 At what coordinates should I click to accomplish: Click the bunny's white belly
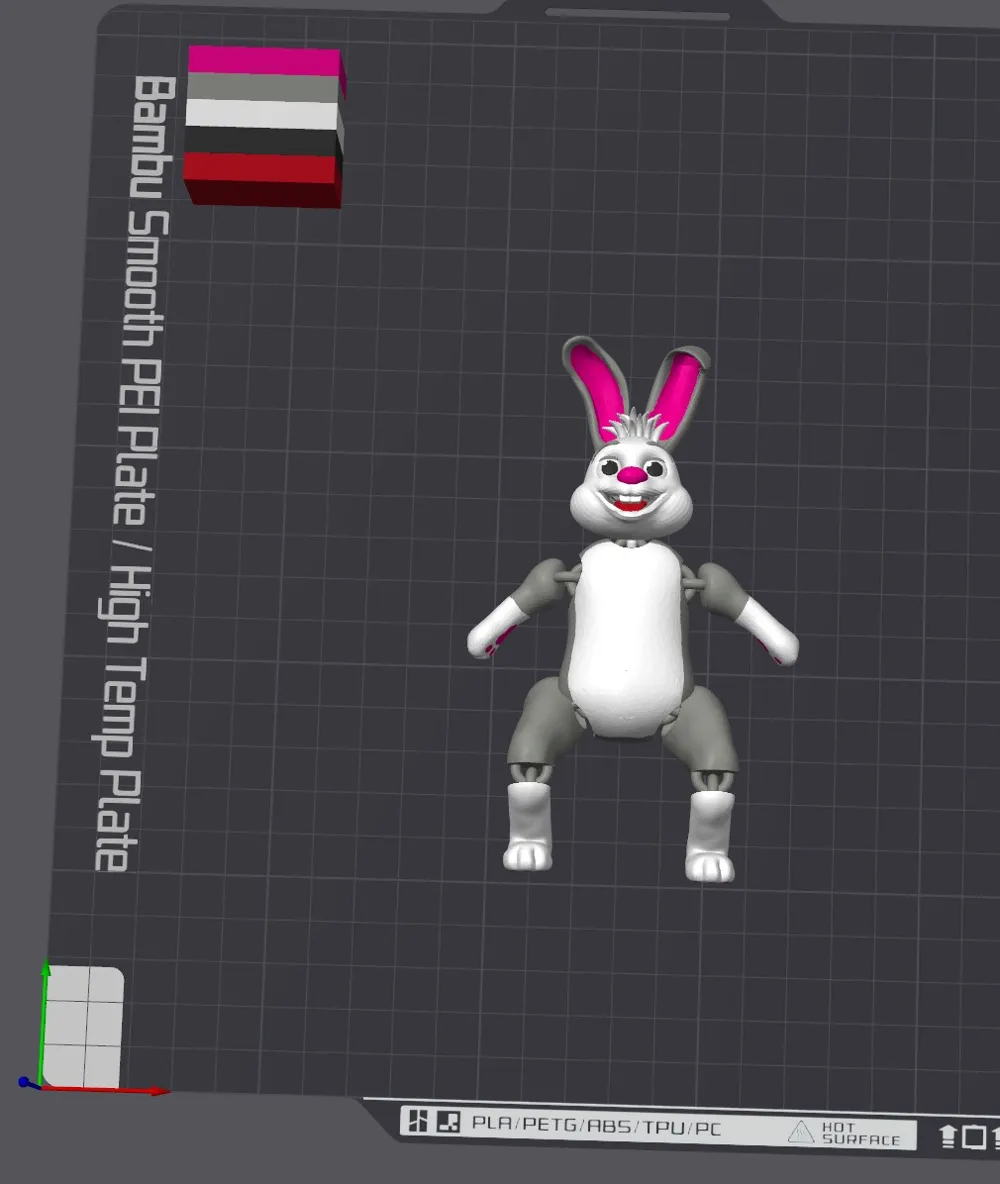627,638
